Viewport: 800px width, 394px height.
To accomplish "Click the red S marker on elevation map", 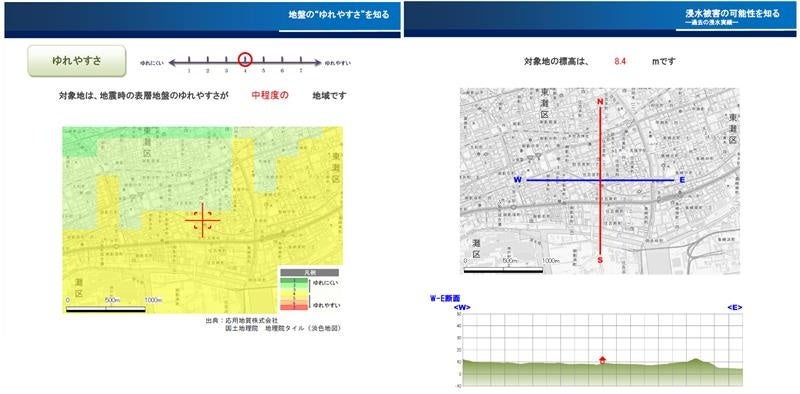I will [x=601, y=259].
